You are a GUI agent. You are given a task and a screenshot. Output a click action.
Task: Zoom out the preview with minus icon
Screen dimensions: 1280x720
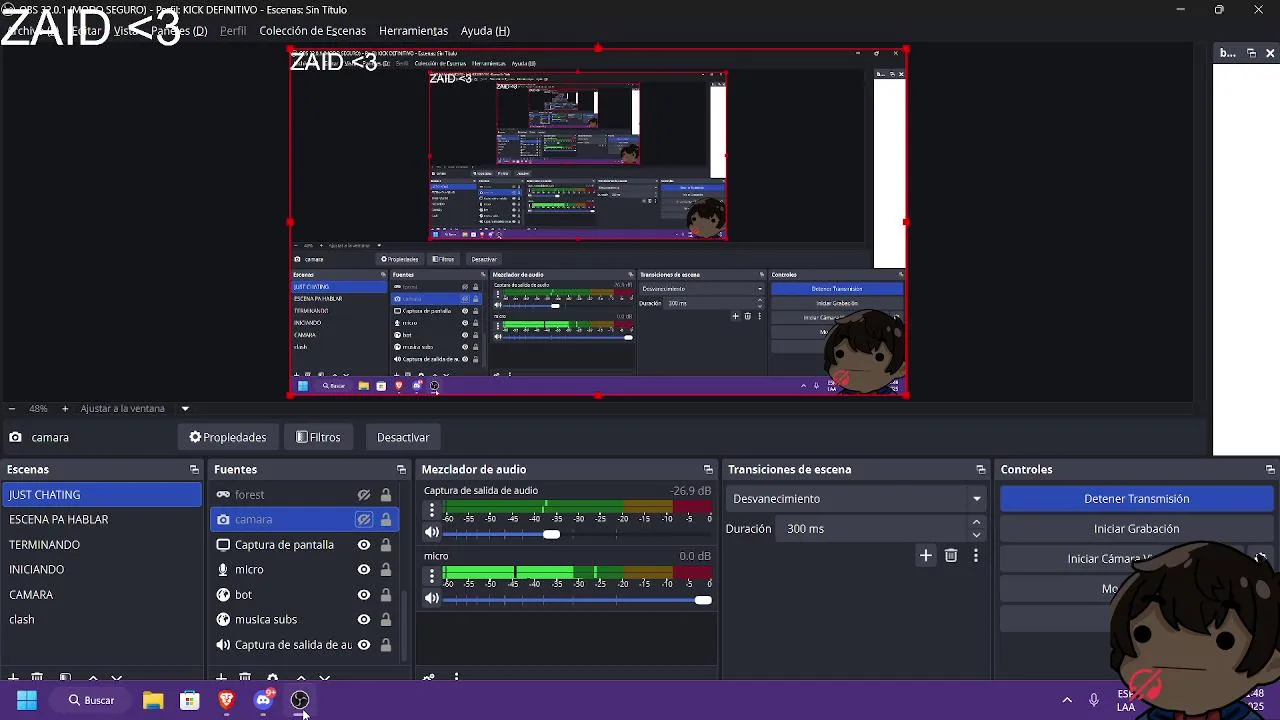coord(11,408)
